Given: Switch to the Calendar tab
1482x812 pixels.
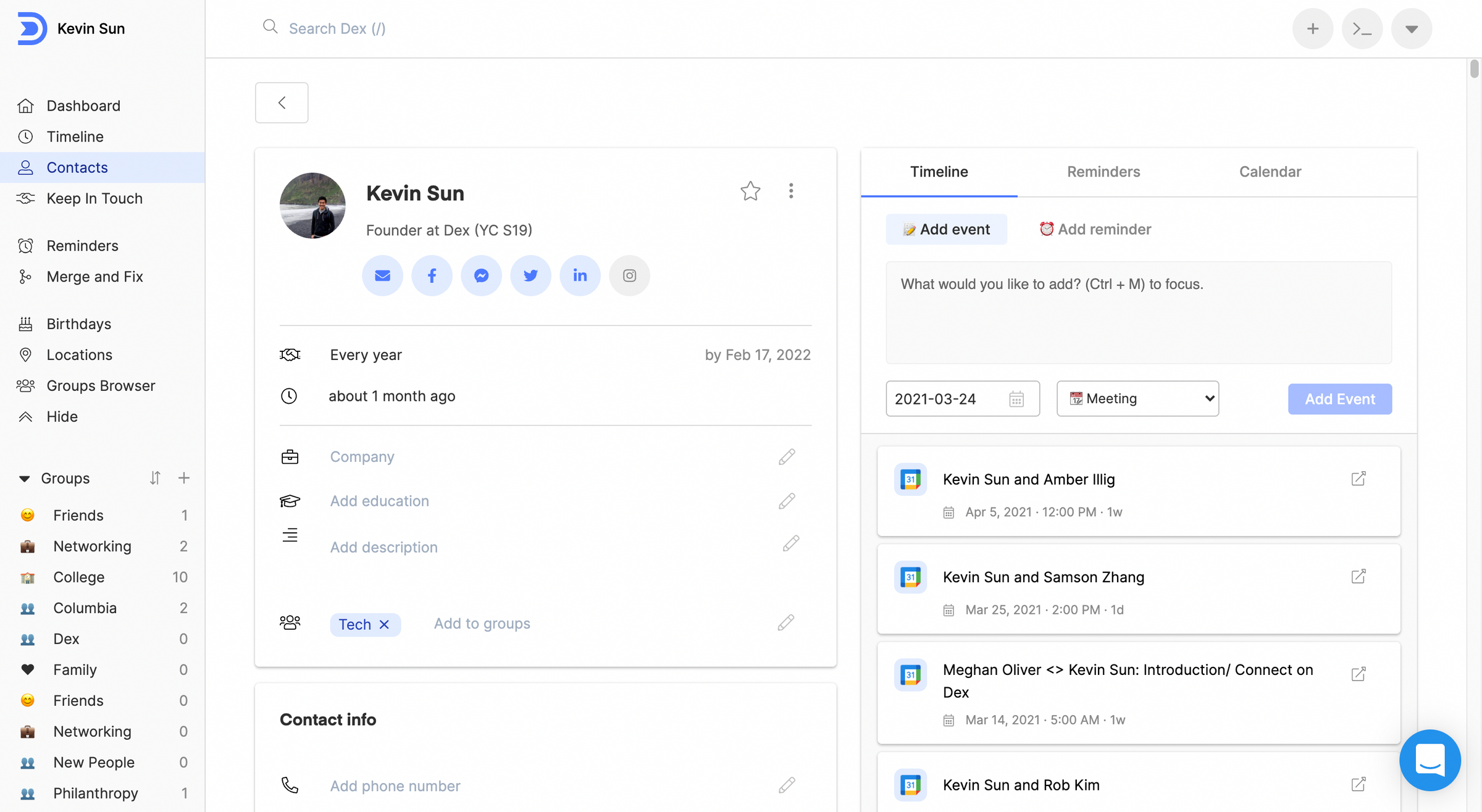Looking at the screenshot, I should (x=1270, y=171).
